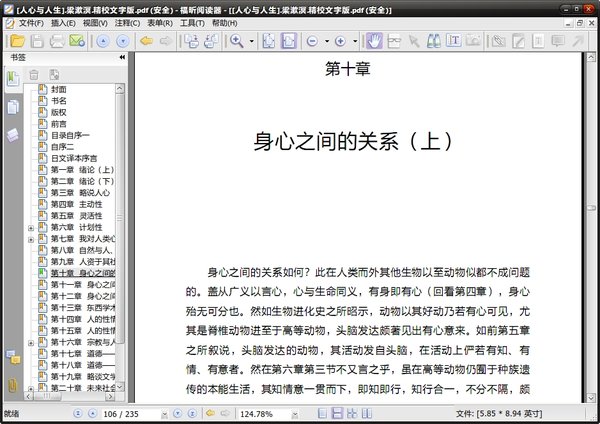600x424 pixels.
Task: Expand the 第七章 bookmark node
Action: coord(31,240)
